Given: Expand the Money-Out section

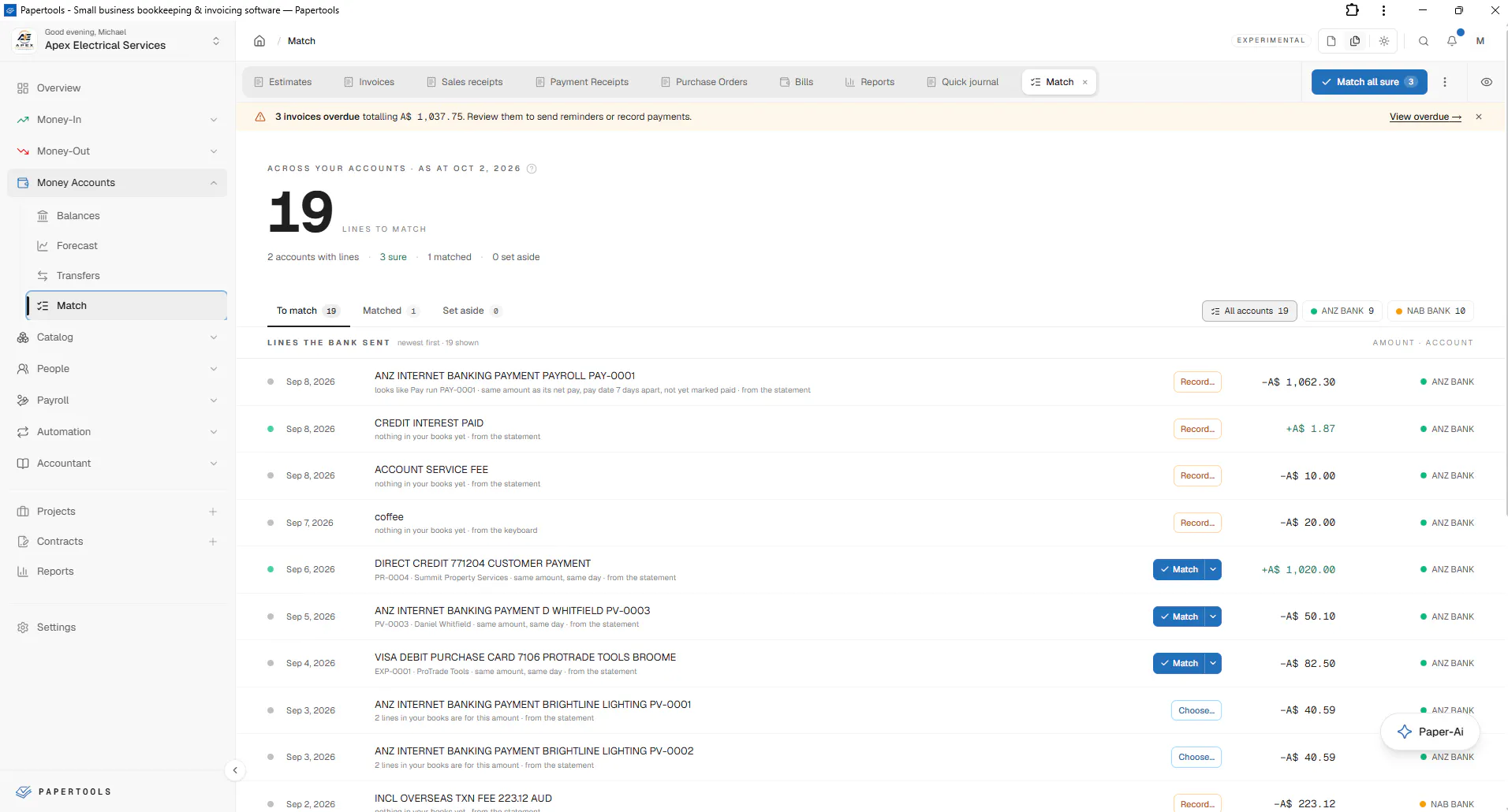Looking at the screenshot, I should 118,151.
